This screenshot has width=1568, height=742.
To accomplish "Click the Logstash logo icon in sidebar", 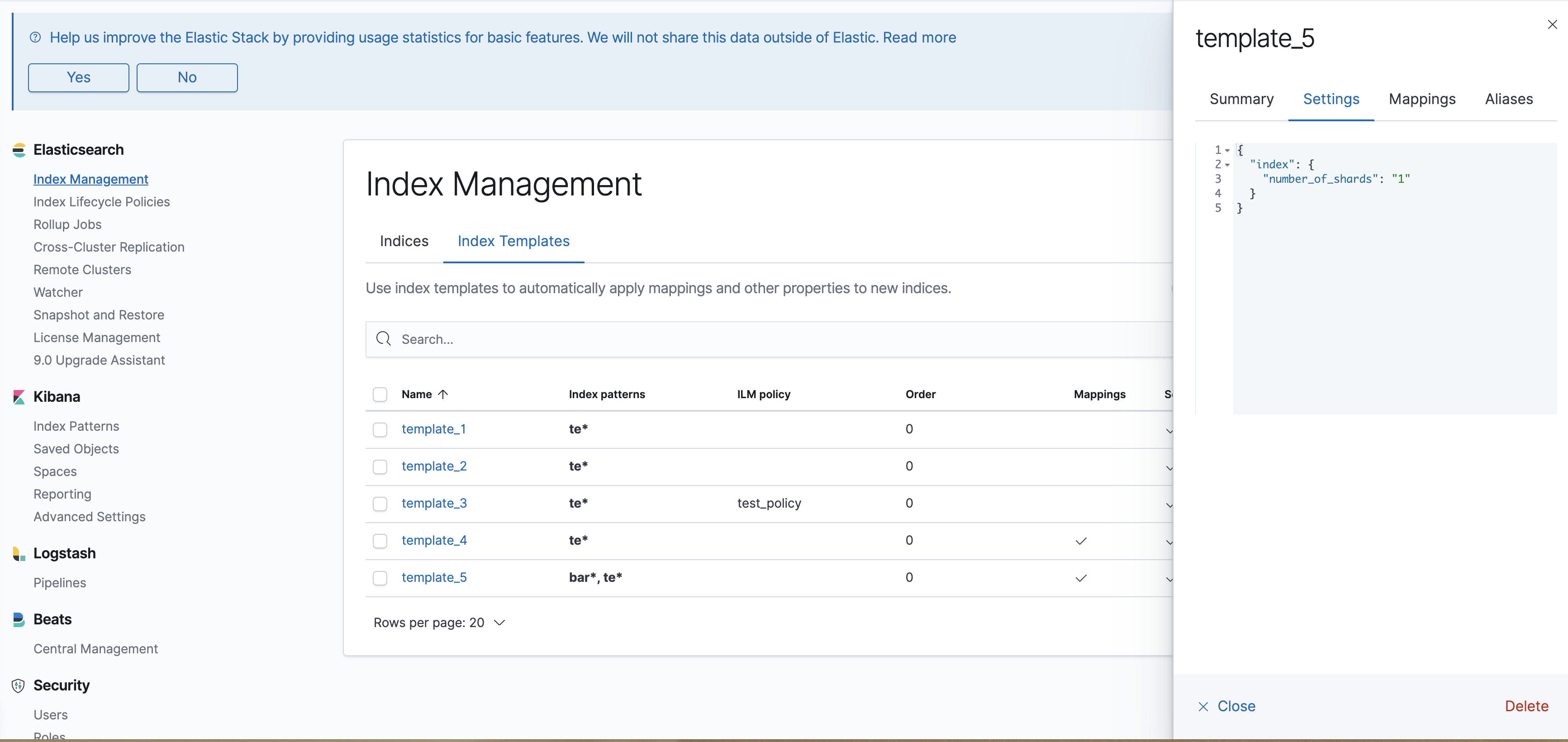I will [x=19, y=553].
